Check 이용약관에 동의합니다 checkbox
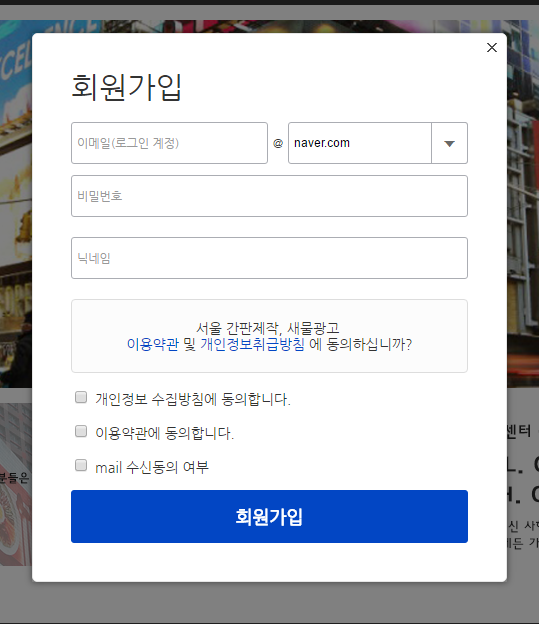Image resolution: width=539 pixels, height=624 pixels. (x=81, y=431)
